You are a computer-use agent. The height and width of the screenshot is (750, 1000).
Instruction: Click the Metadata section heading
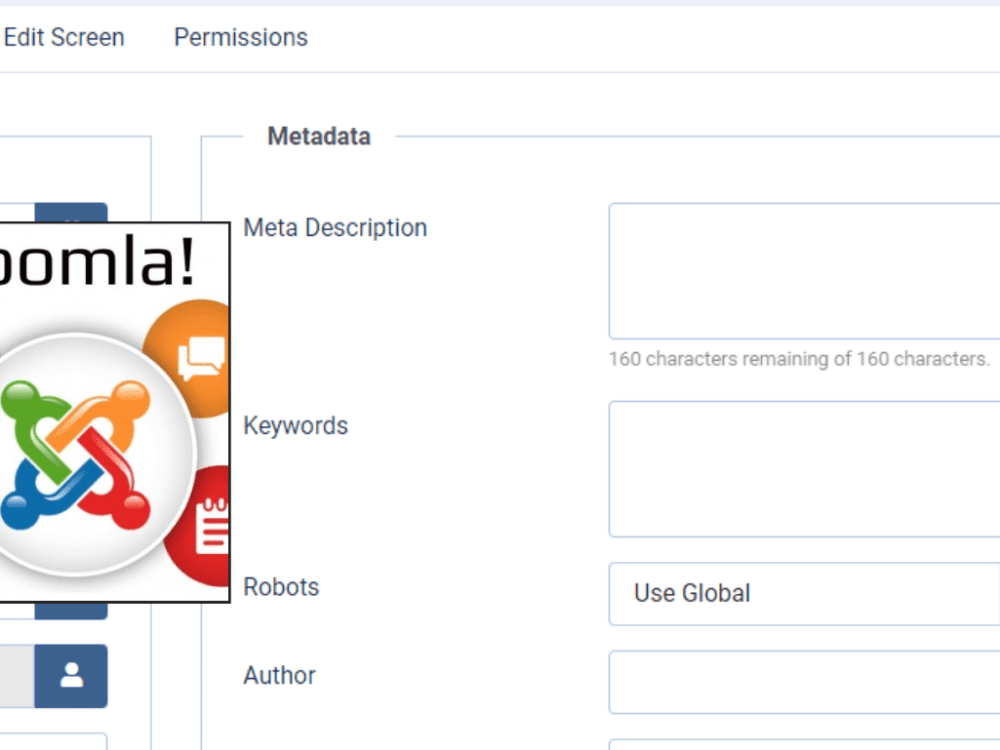(x=319, y=136)
